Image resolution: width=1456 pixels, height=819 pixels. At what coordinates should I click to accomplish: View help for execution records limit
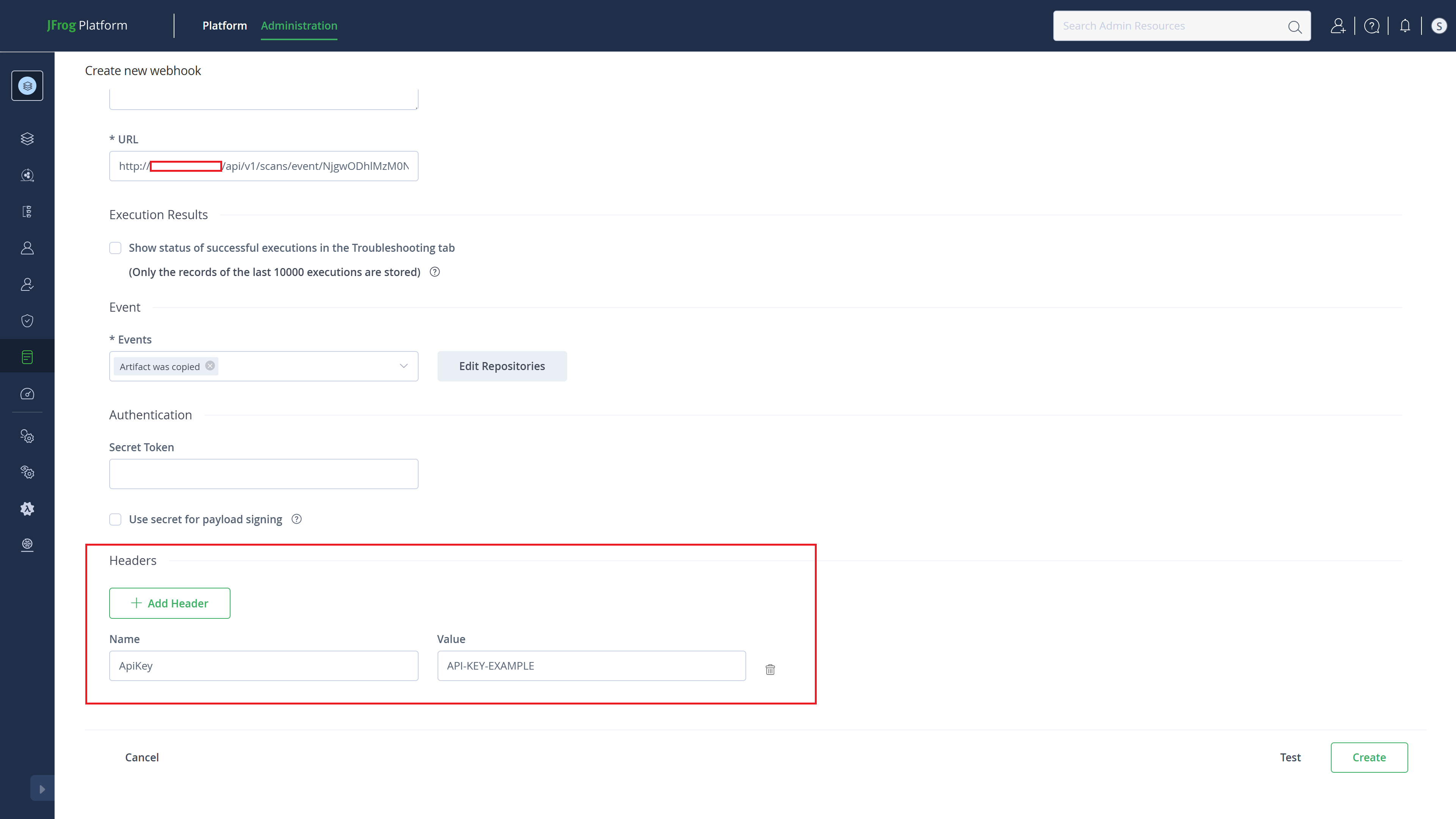point(435,272)
